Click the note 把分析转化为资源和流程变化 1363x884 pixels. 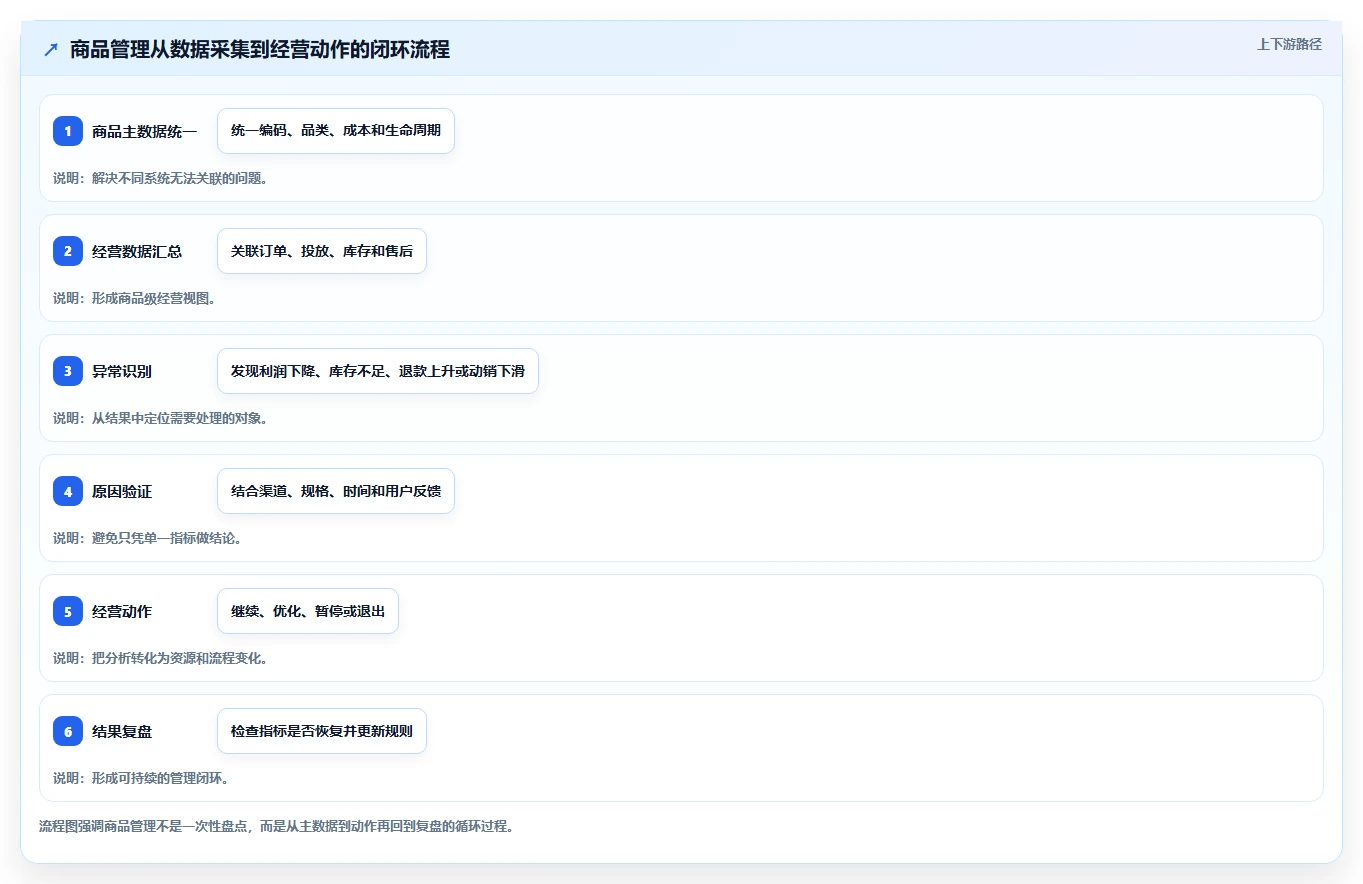tap(160, 658)
